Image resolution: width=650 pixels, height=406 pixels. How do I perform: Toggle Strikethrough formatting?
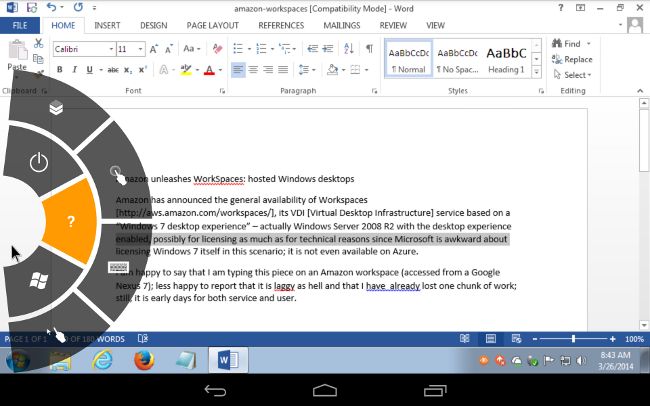click(x=113, y=70)
